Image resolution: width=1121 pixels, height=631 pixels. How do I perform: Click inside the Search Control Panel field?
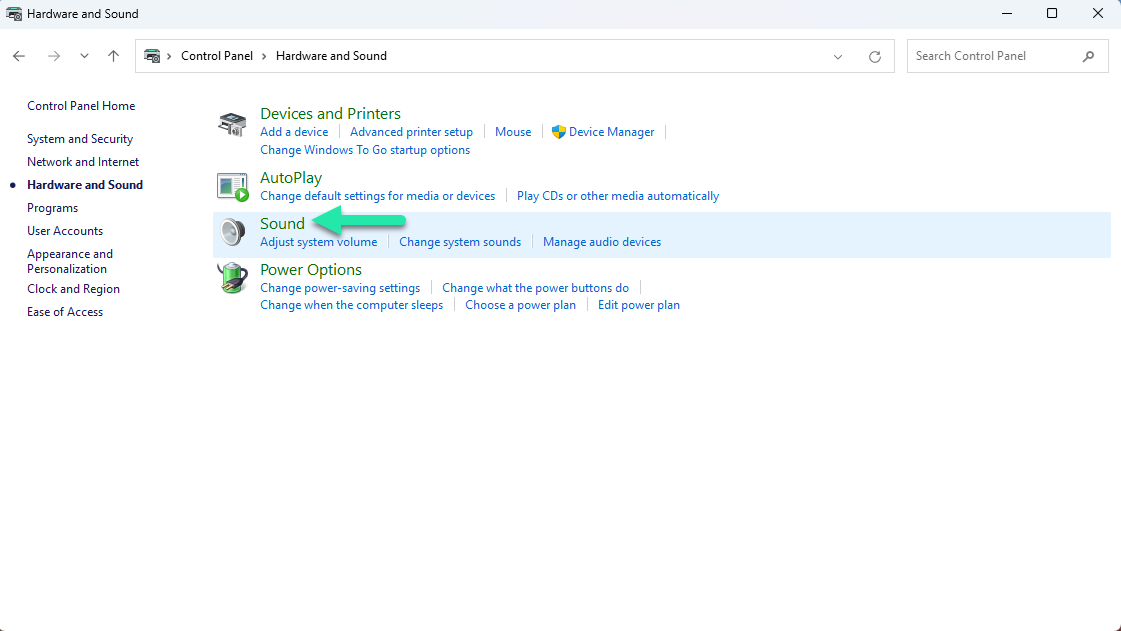coord(990,56)
